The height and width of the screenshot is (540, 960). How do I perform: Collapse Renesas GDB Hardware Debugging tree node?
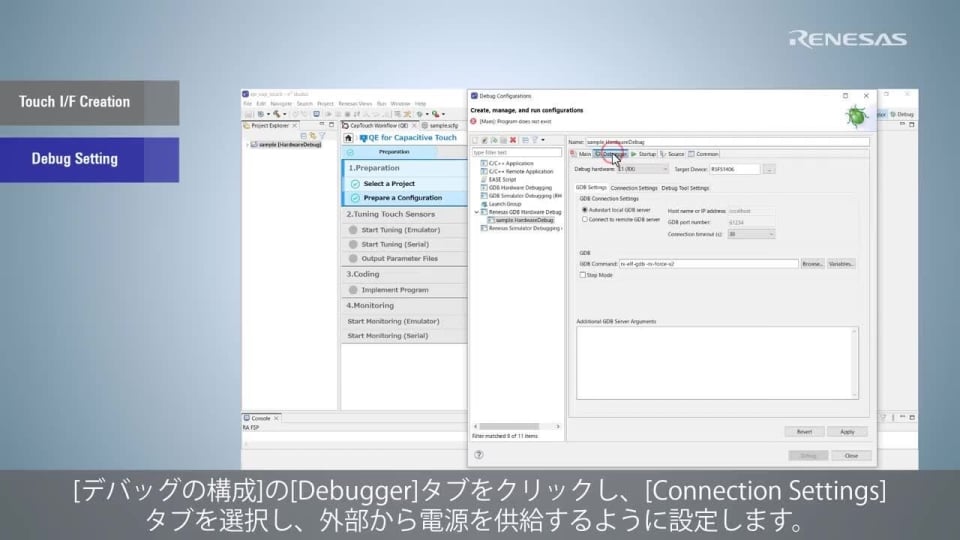click(477, 212)
